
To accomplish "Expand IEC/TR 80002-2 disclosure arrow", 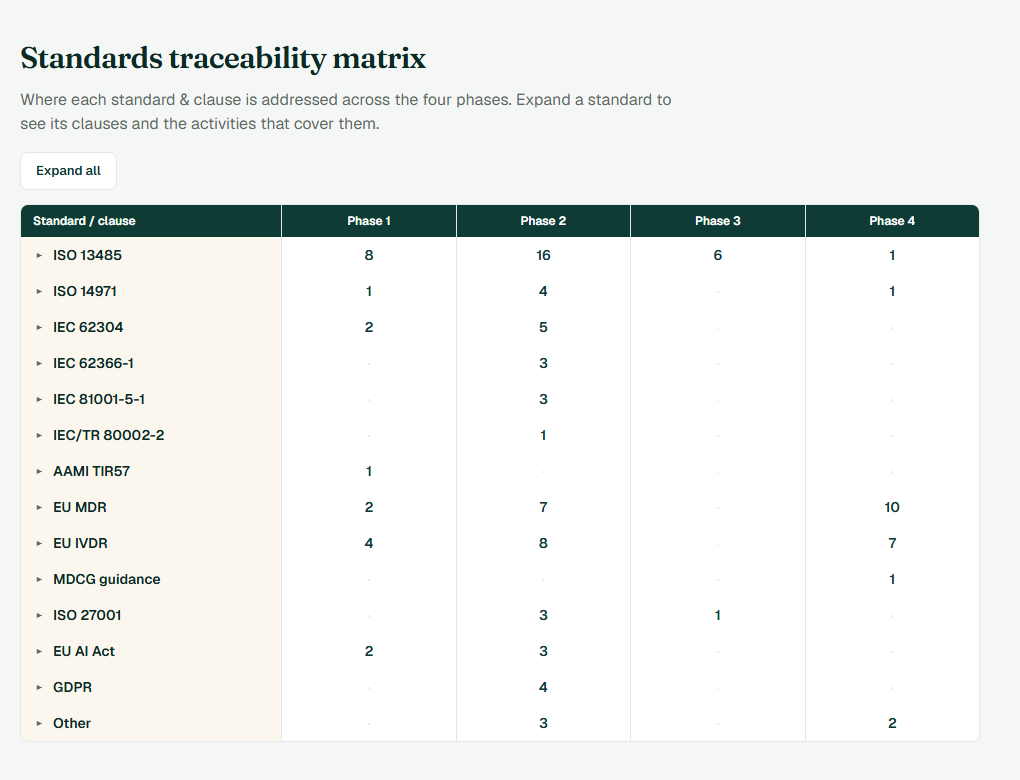I will pyautogui.click(x=39, y=435).
